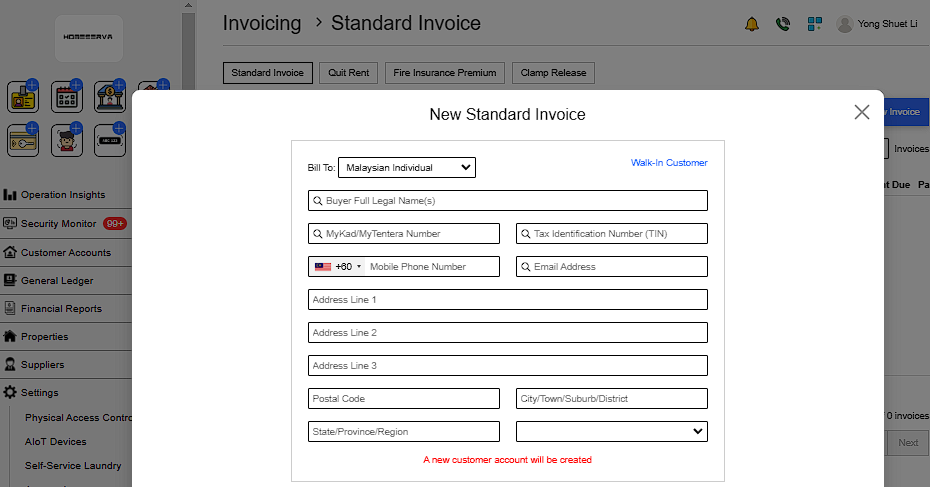Open the Clamp Release tab
Image resolution: width=930 pixels, height=487 pixels.
click(x=554, y=73)
